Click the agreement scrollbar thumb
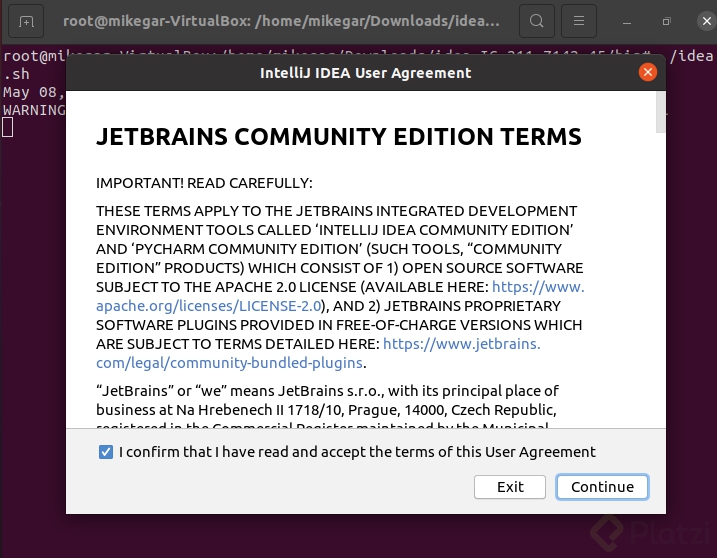This screenshot has width=717, height=558. point(660,112)
